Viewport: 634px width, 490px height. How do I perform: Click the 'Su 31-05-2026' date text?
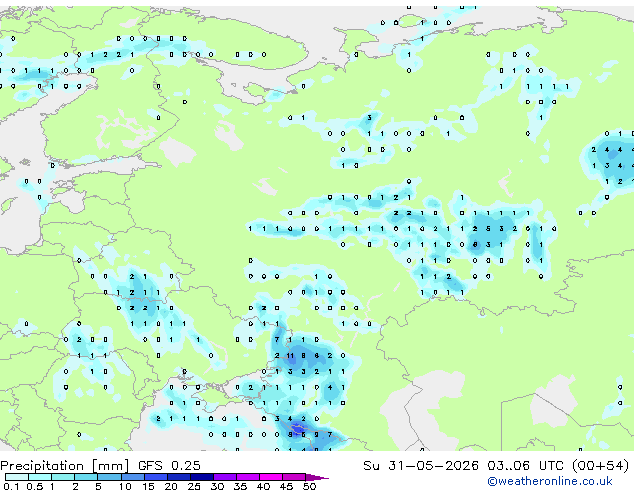(421, 466)
